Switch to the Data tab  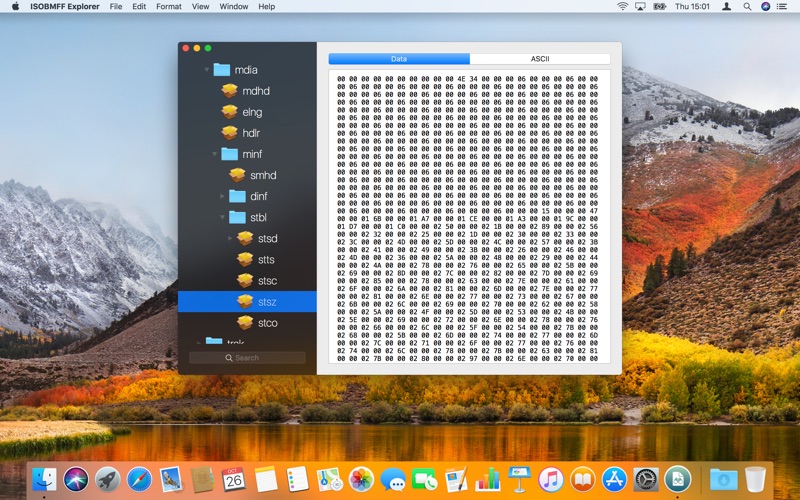click(399, 59)
